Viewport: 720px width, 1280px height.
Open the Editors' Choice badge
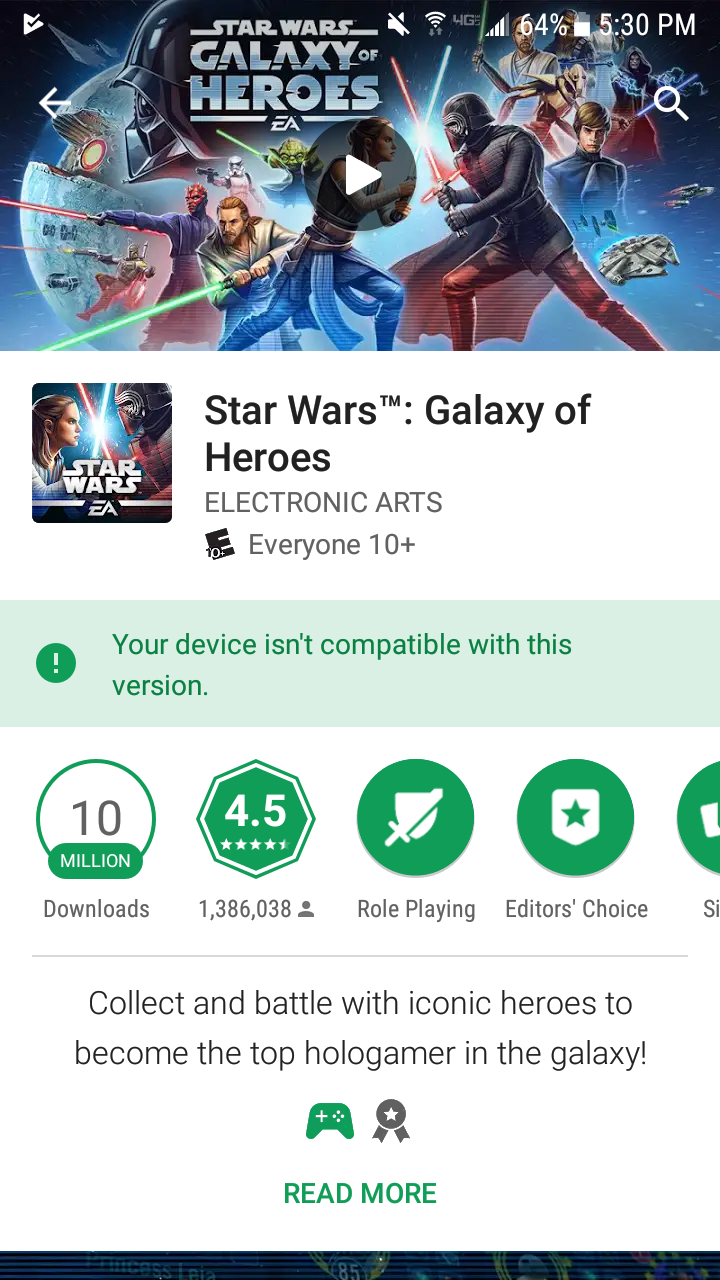coord(576,818)
